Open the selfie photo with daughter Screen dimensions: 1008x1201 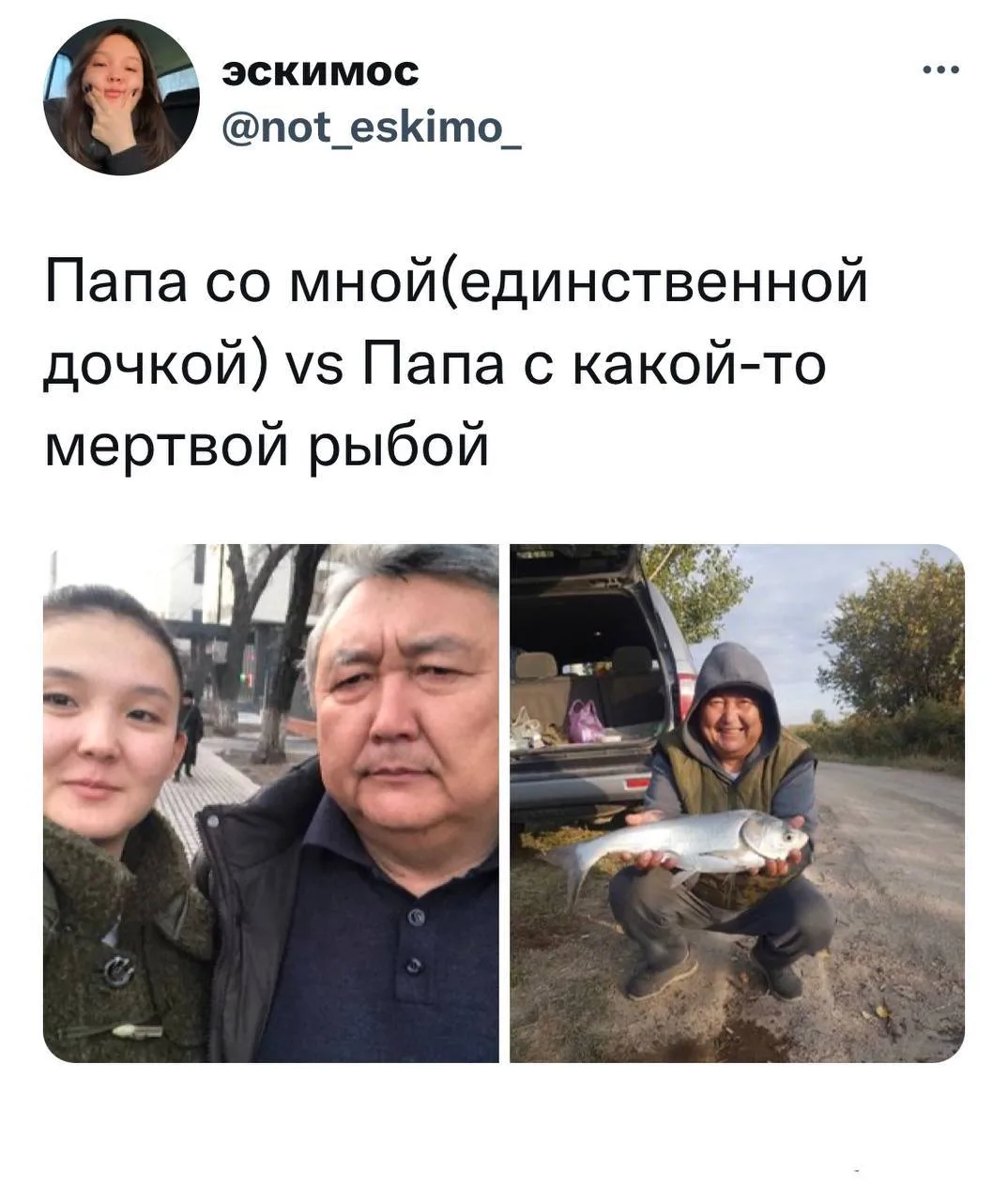coord(271,803)
